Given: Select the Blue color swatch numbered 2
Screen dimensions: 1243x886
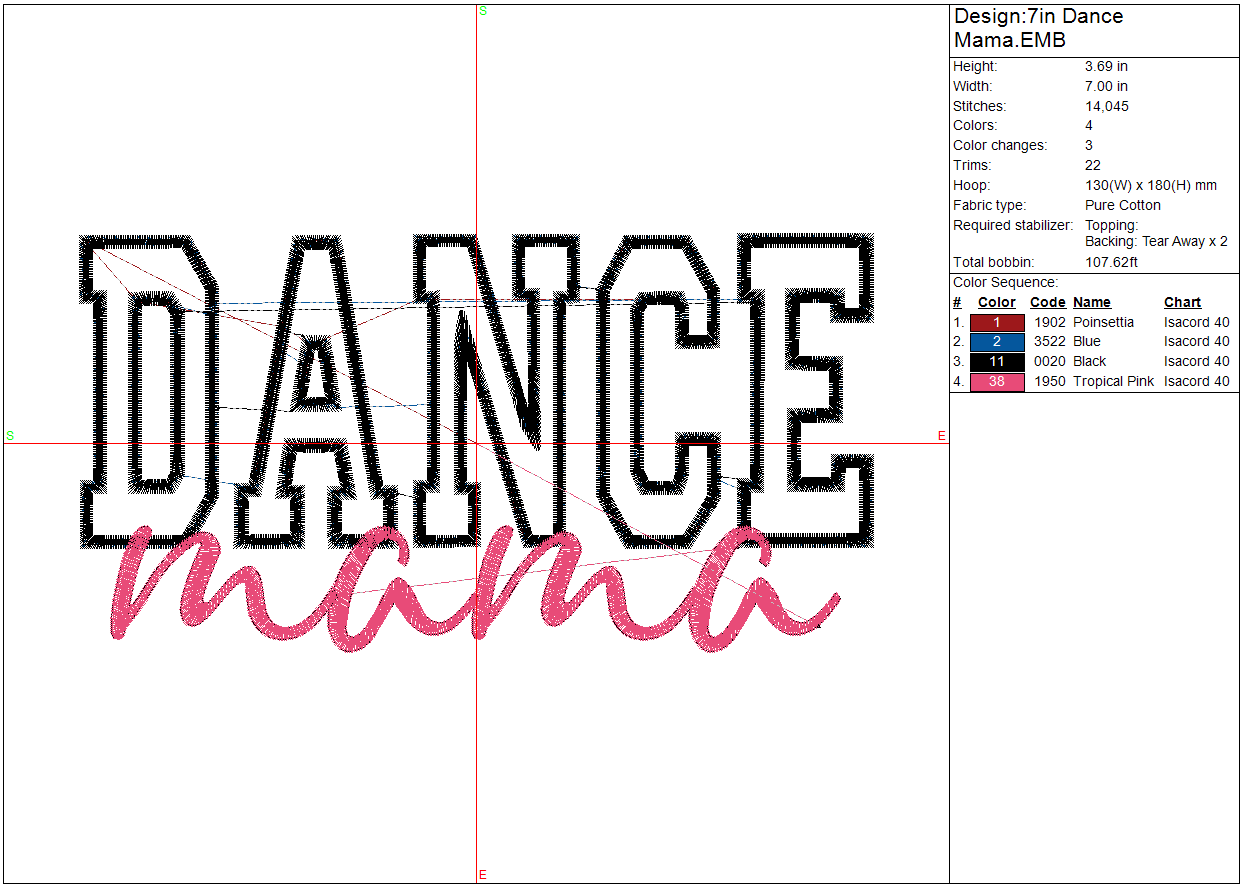Looking at the screenshot, I should pos(997,342).
